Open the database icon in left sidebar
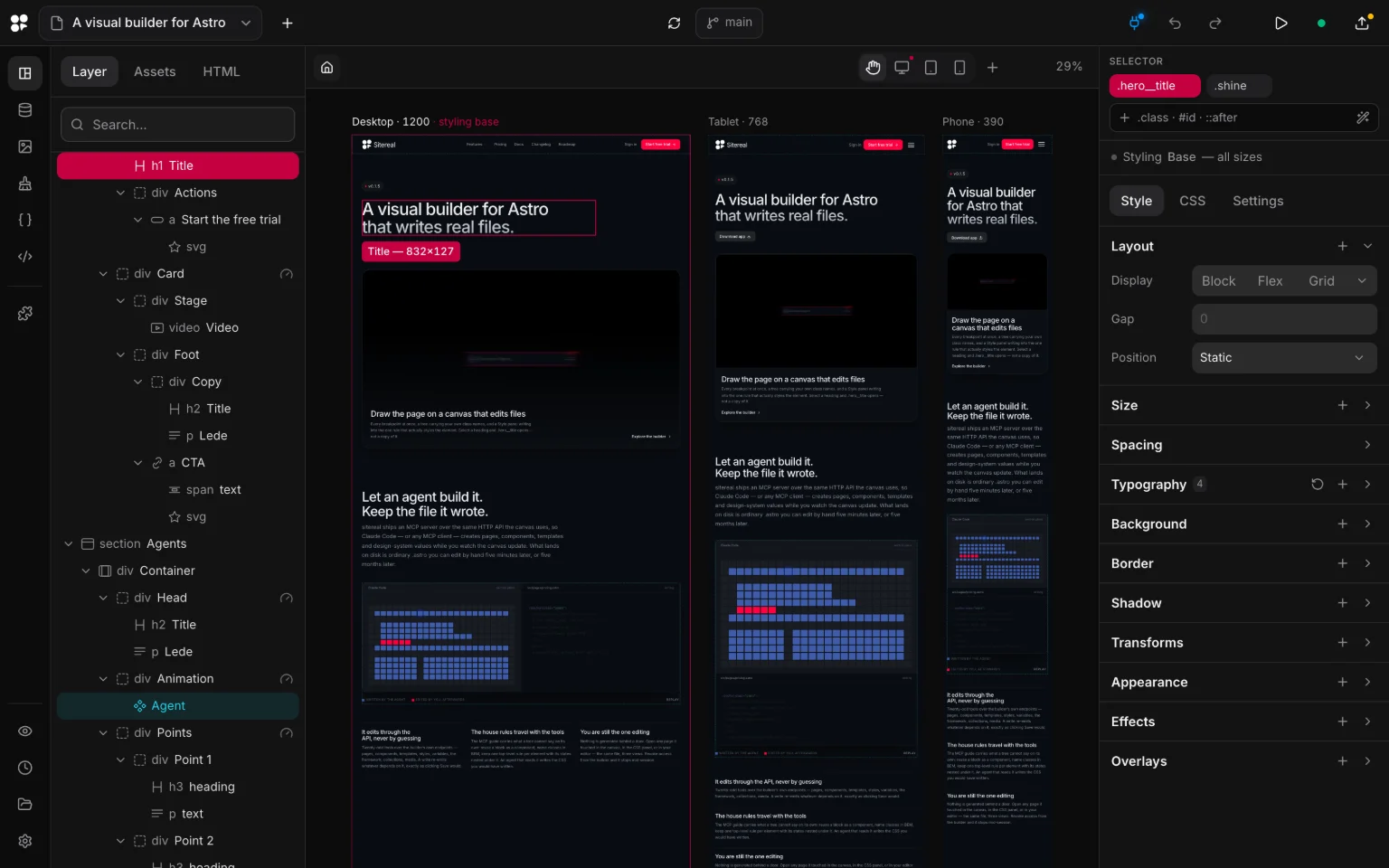The width and height of the screenshot is (1389, 868). [x=25, y=110]
